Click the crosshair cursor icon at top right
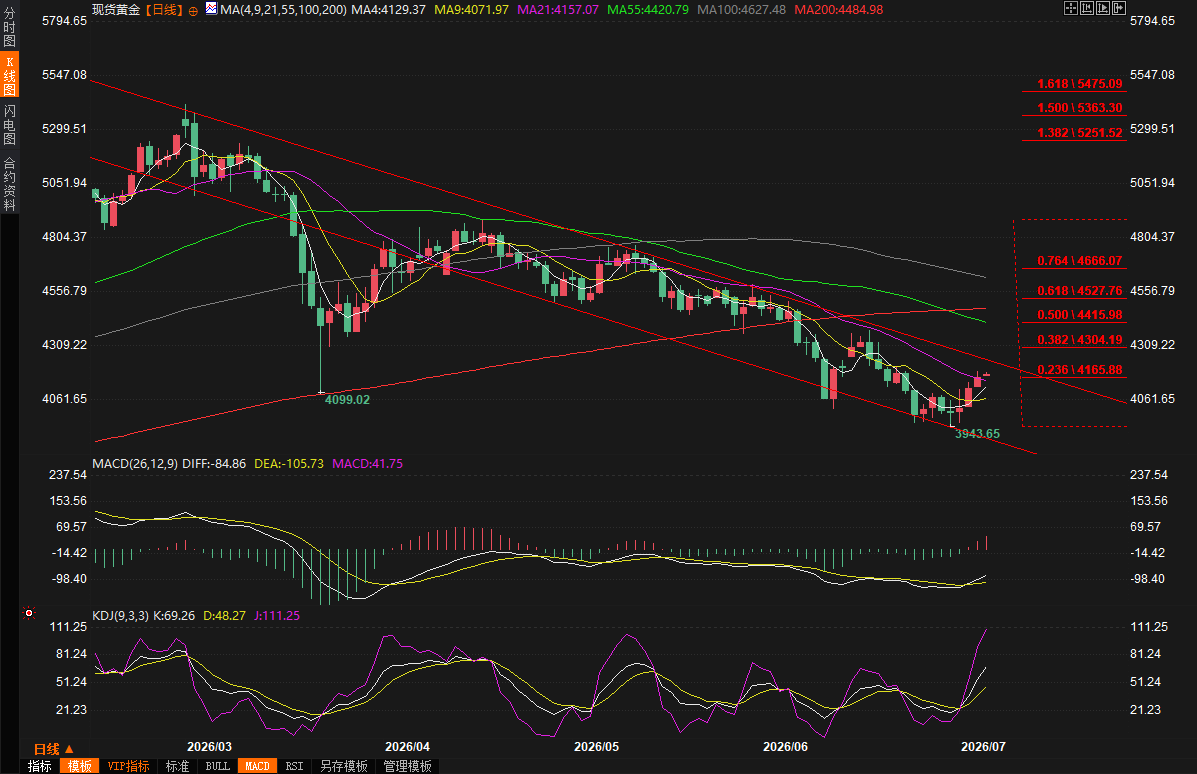Image resolution: width=1197 pixels, height=774 pixels. (x=1071, y=8)
